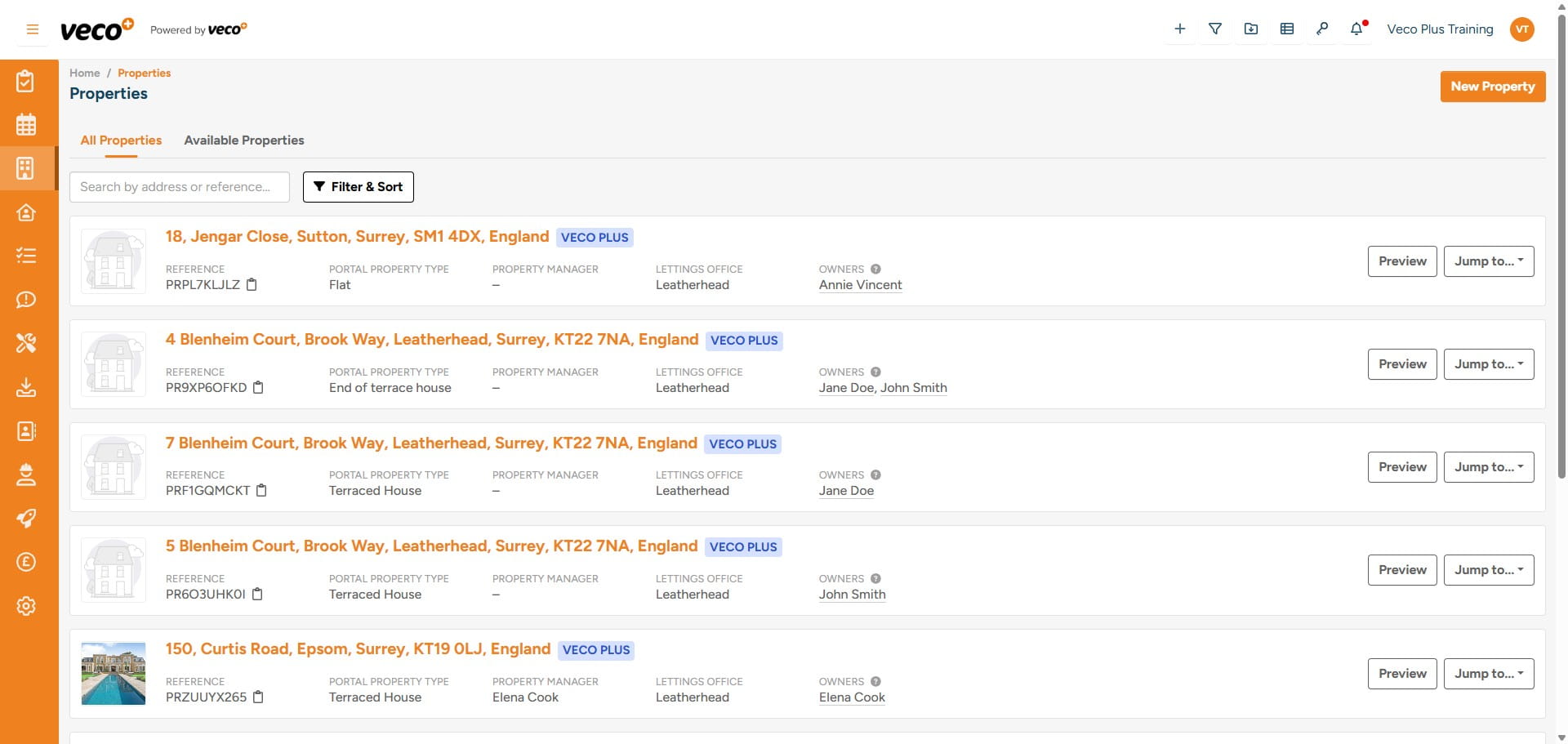Viewport: 1568px width, 744px height.
Task: Click the search by address input field
Action: click(179, 186)
